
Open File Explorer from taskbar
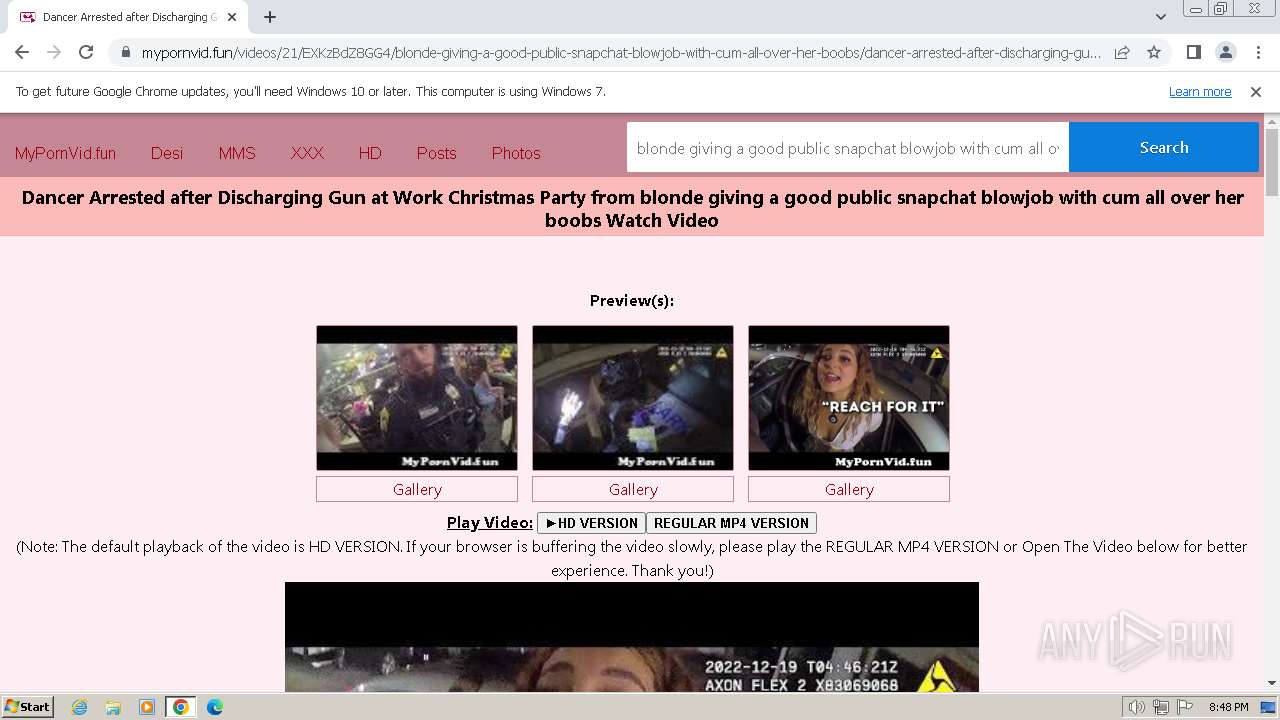[x=113, y=707]
